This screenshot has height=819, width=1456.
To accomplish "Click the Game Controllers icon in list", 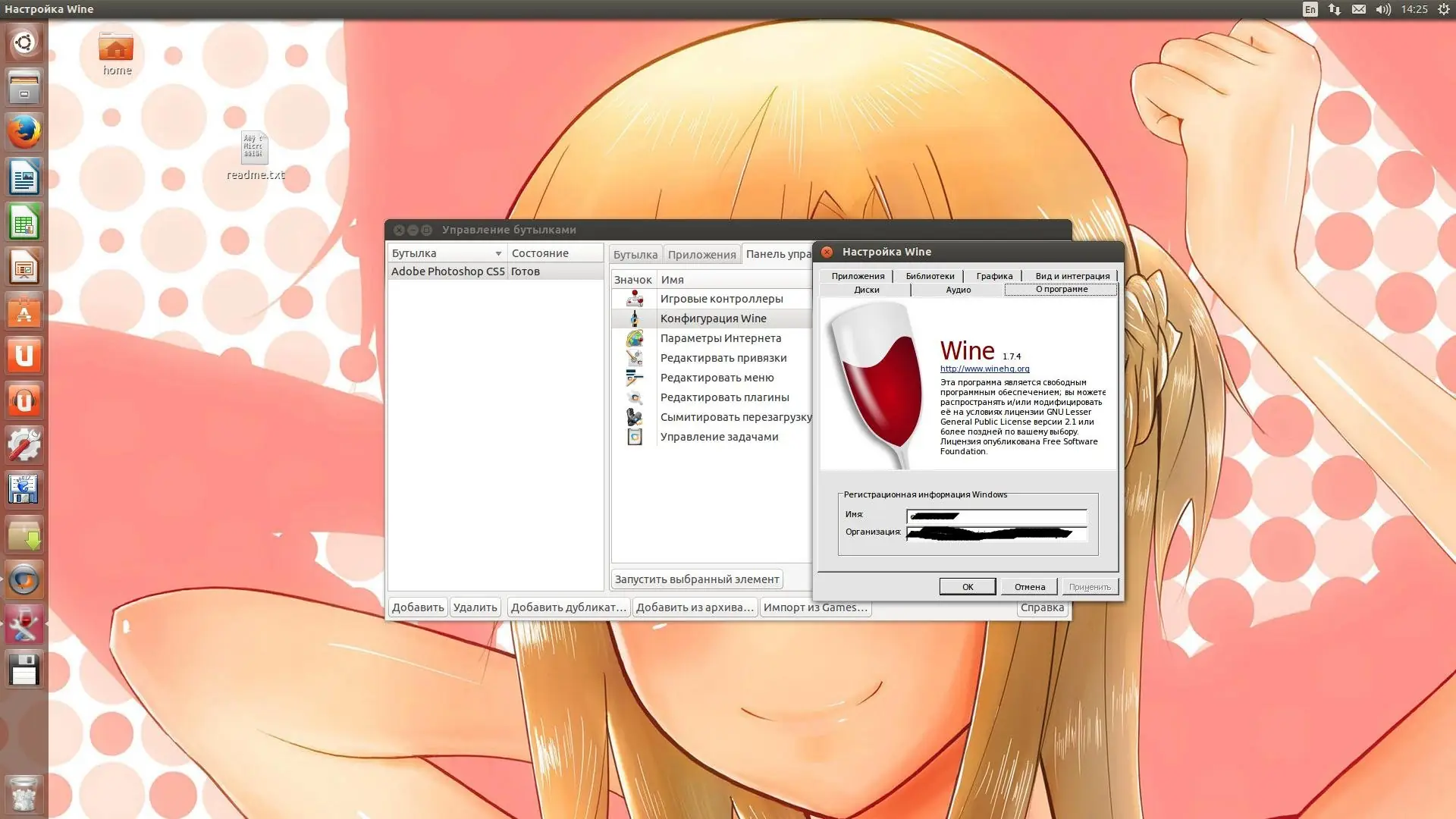I will point(635,299).
